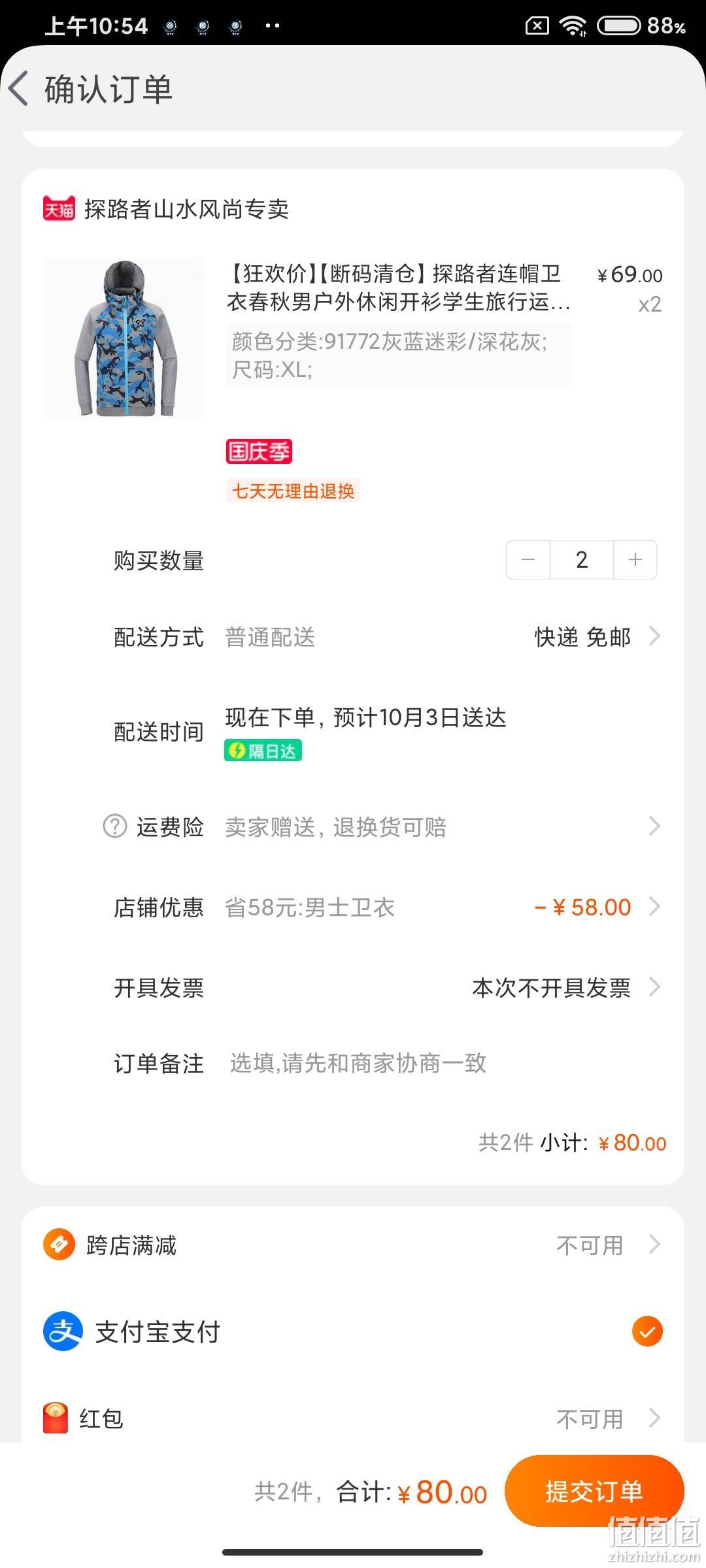Open 红包 不可用 row

[353, 1418]
